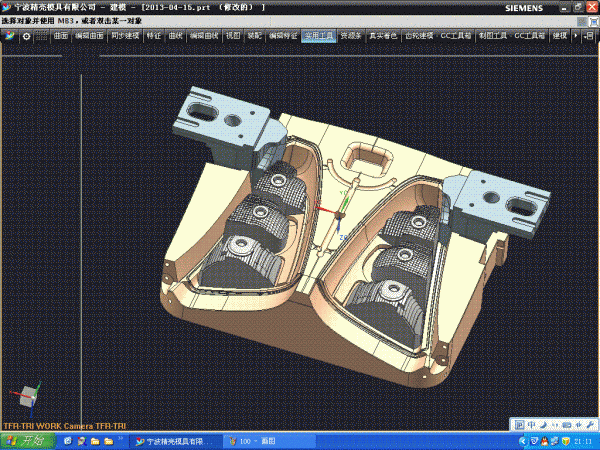Image resolution: width=600 pixels, height=450 pixels.
Task: Click the highlighted 实用工具 tab
Action: coord(319,36)
